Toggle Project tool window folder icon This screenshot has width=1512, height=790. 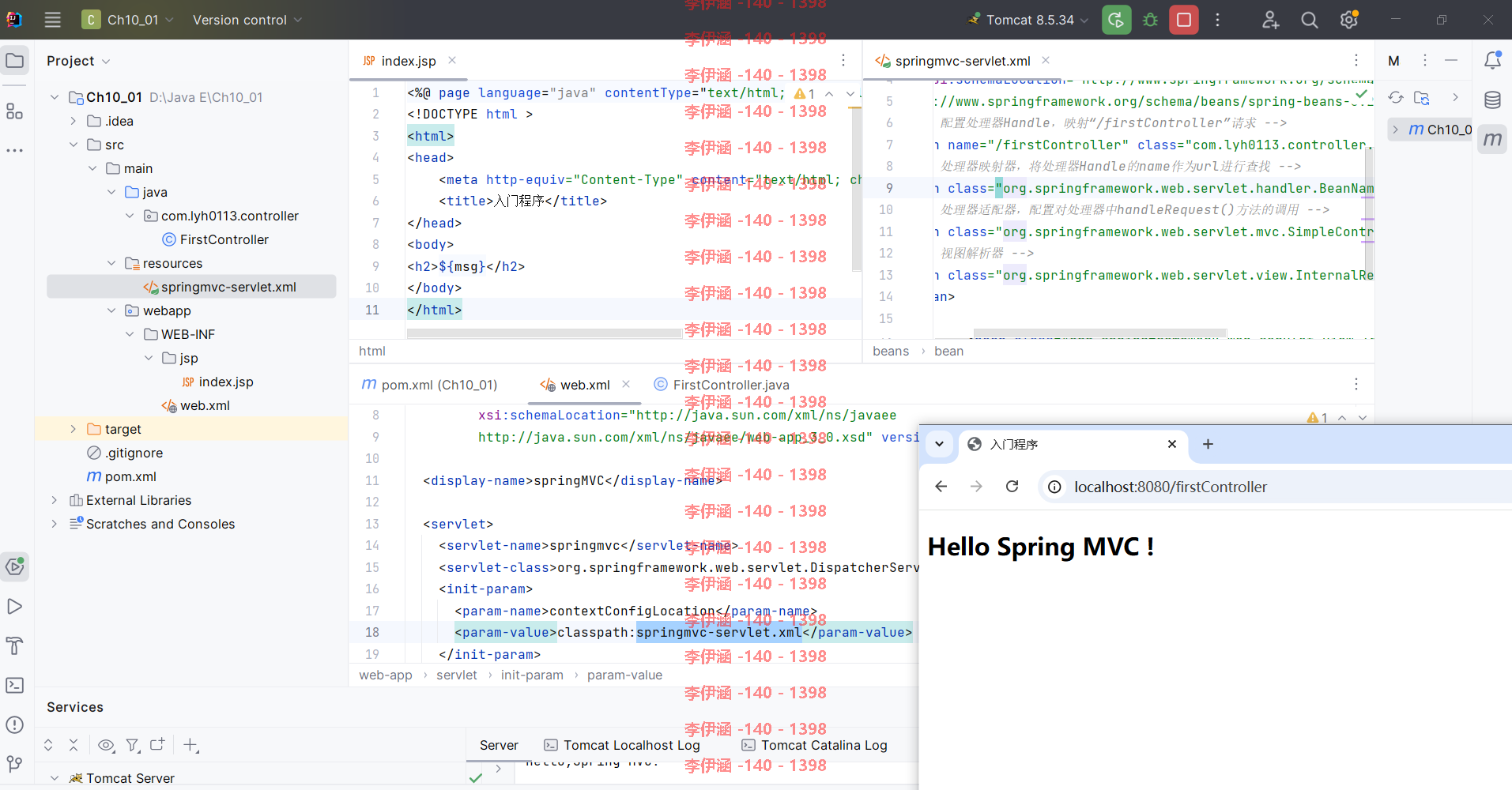[15, 60]
